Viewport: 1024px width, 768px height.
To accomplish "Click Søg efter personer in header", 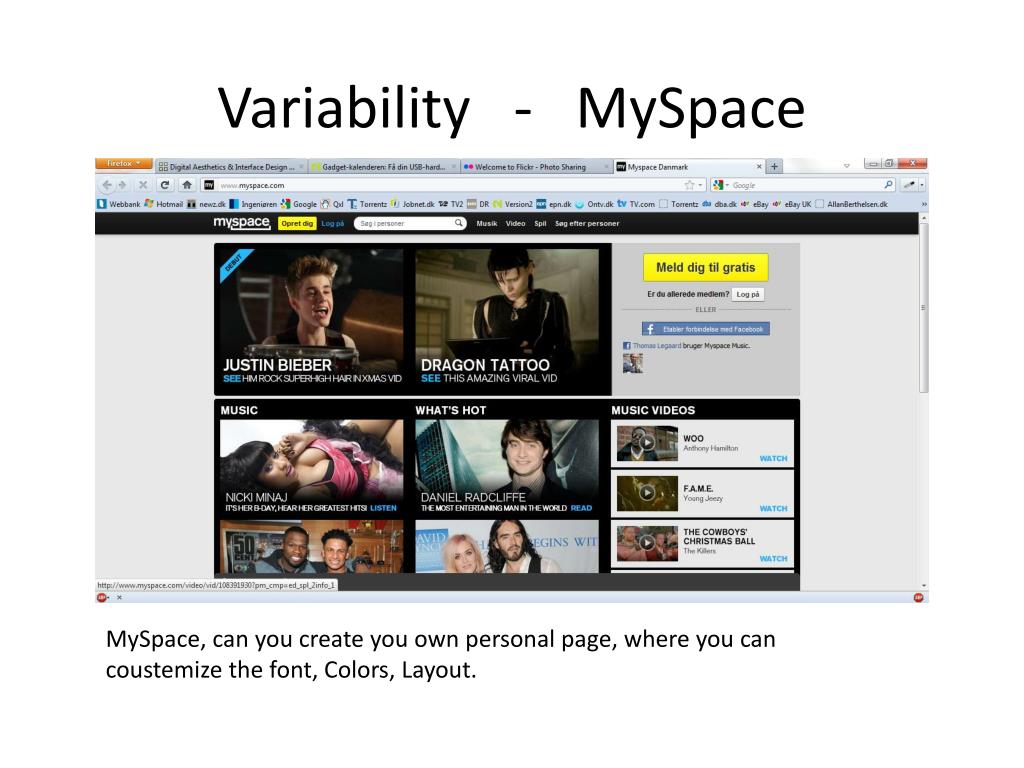I will coord(587,223).
